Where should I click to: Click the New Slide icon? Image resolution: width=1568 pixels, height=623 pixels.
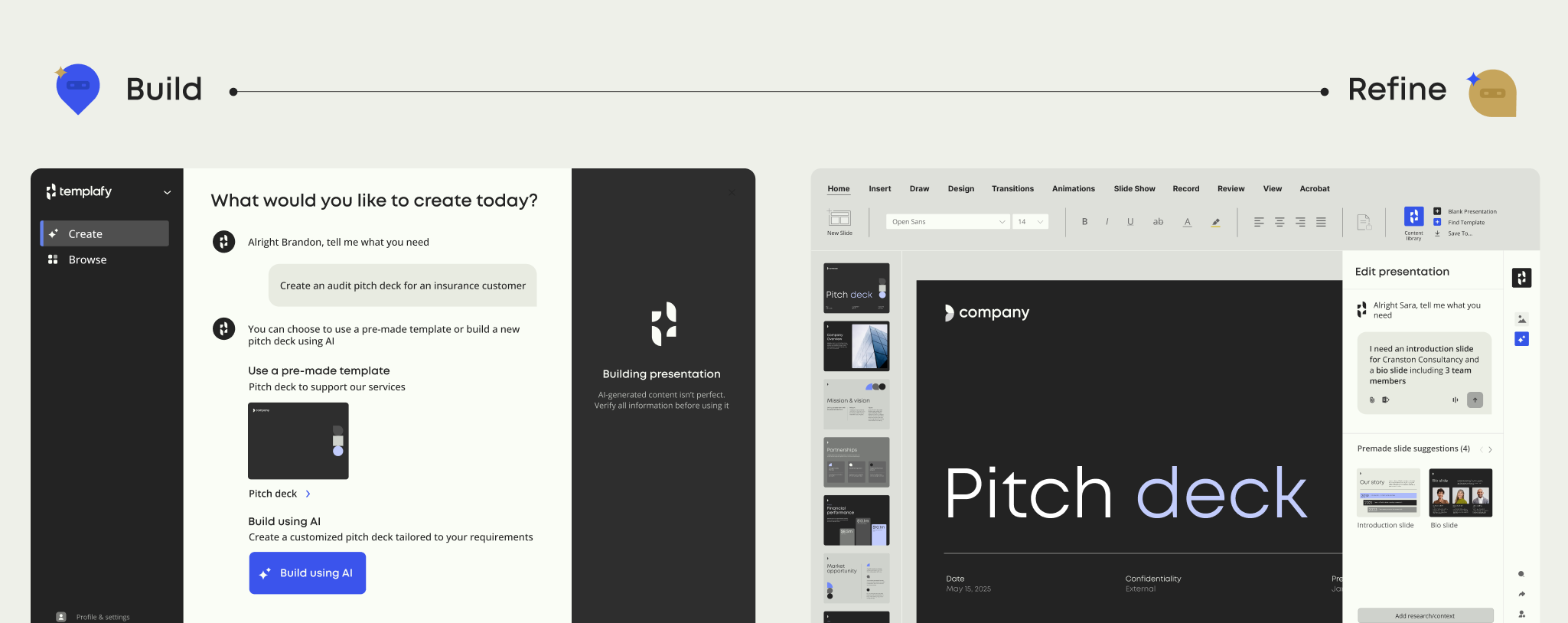click(x=839, y=218)
